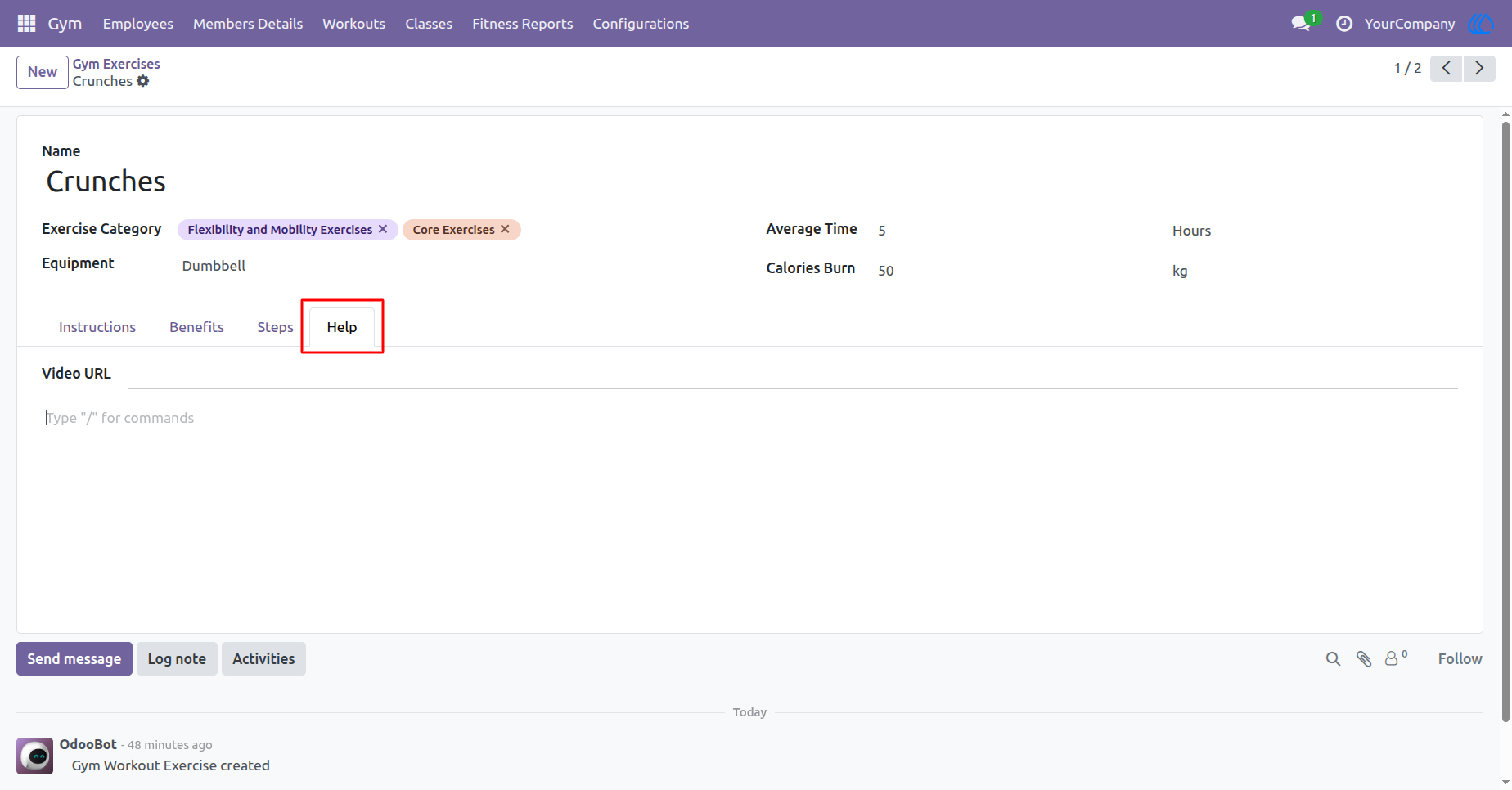Remove the Core Exercises tag
The height and width of the screenshot is (790, 1512).
coord(505,229)
